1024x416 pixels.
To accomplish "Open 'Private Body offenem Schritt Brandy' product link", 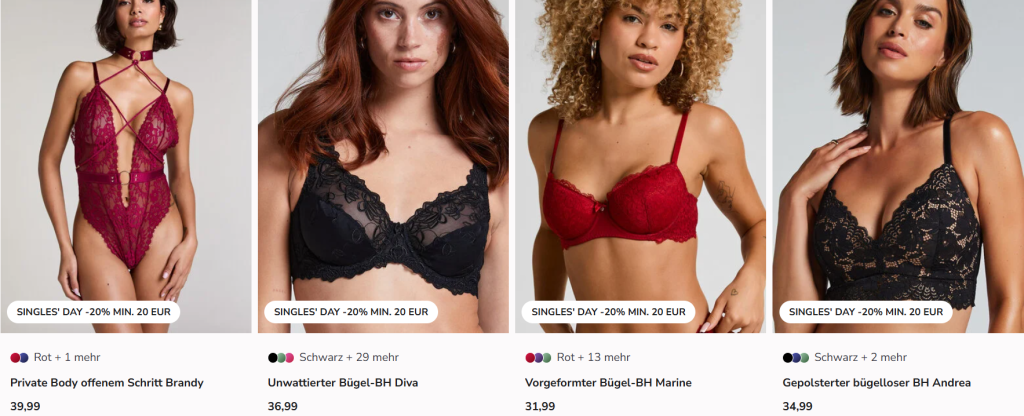I will pos(106,383).
